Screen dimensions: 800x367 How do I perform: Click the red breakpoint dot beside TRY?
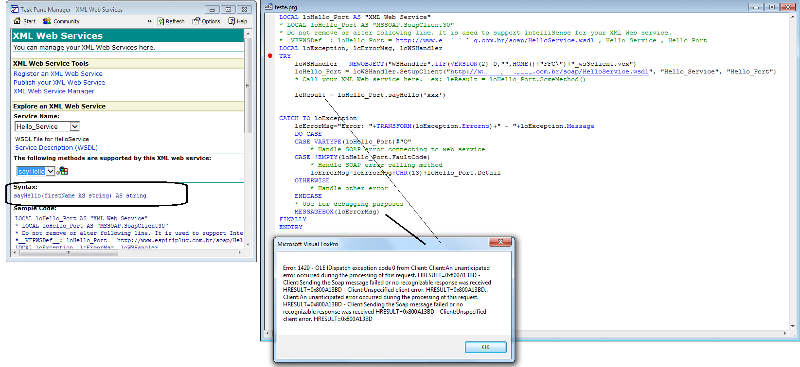click(271, 56)
